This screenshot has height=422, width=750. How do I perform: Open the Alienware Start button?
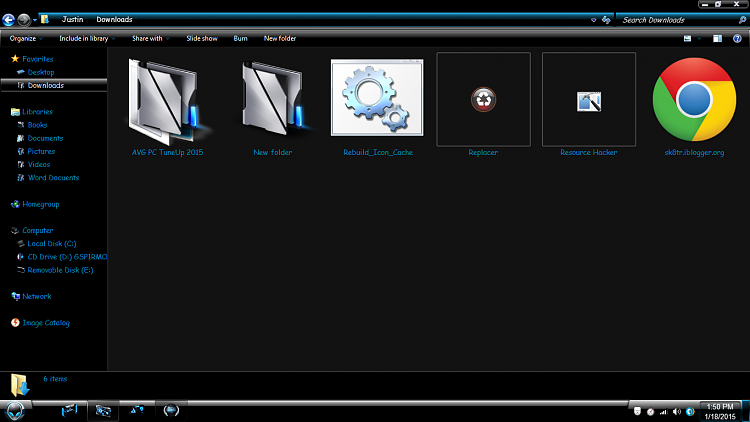click(14, 411)
